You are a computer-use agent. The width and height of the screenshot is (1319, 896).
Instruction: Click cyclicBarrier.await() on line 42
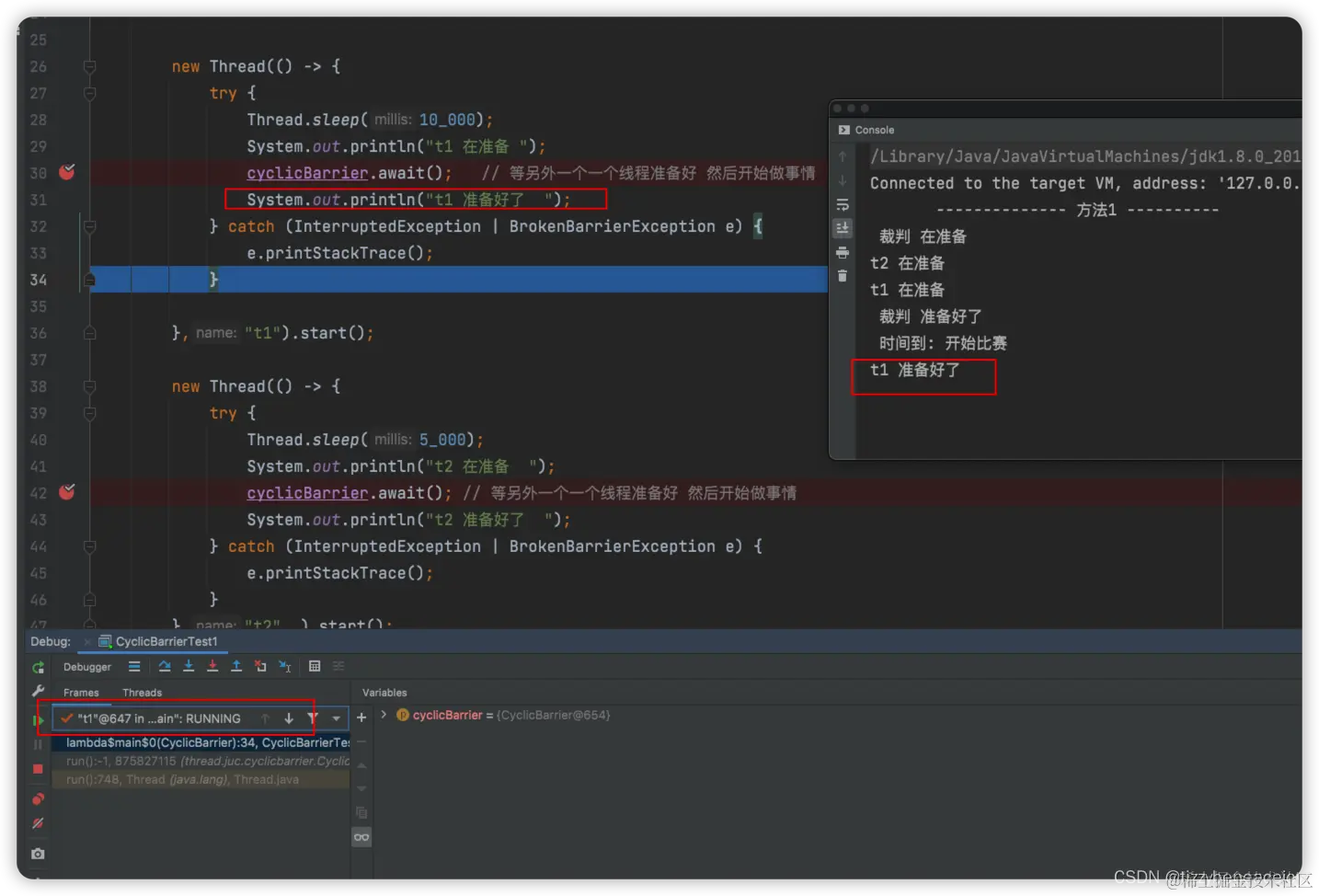point(350,493)
